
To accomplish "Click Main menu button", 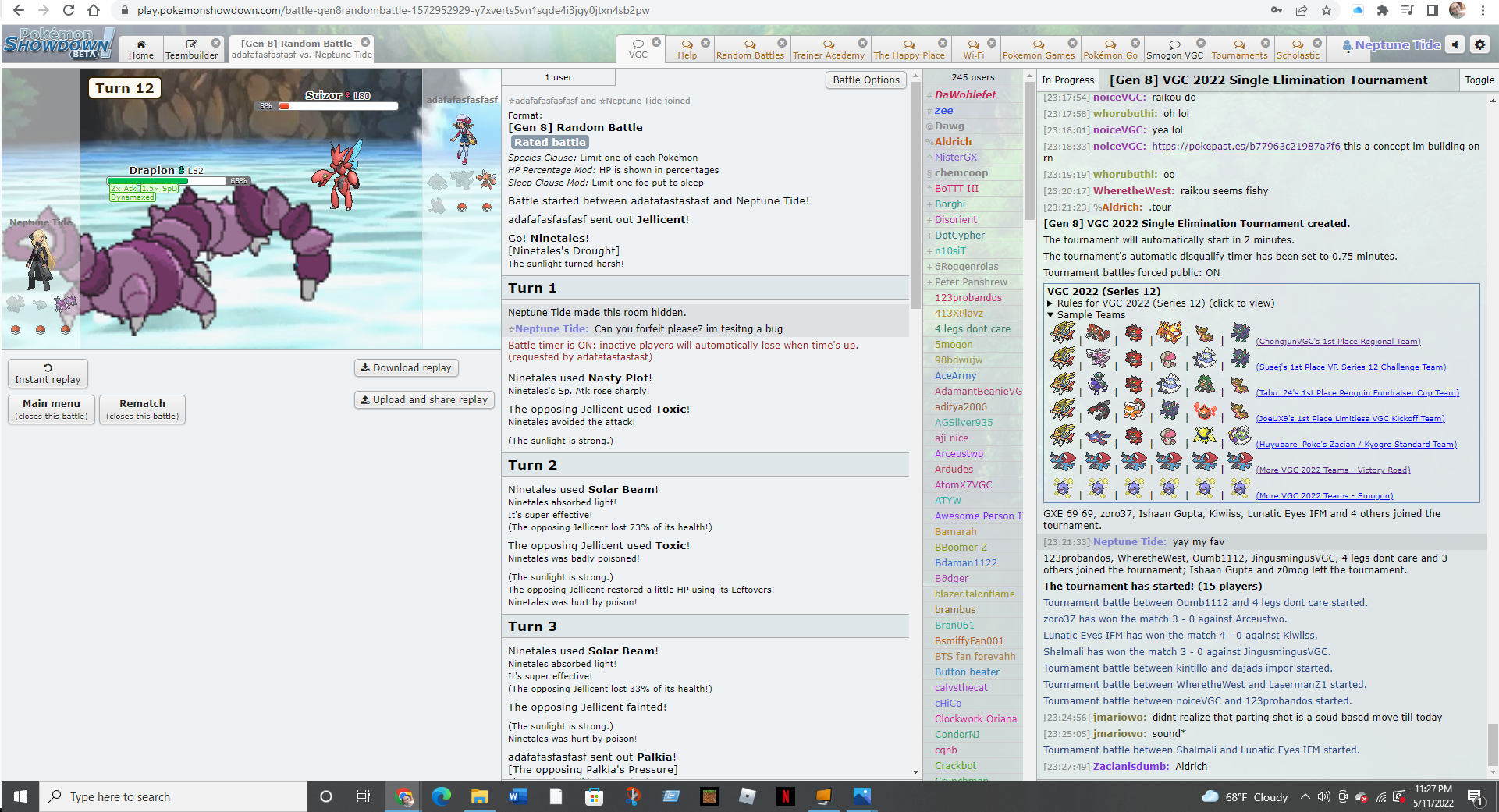I will pyautogui.click(x=52, y=409).
